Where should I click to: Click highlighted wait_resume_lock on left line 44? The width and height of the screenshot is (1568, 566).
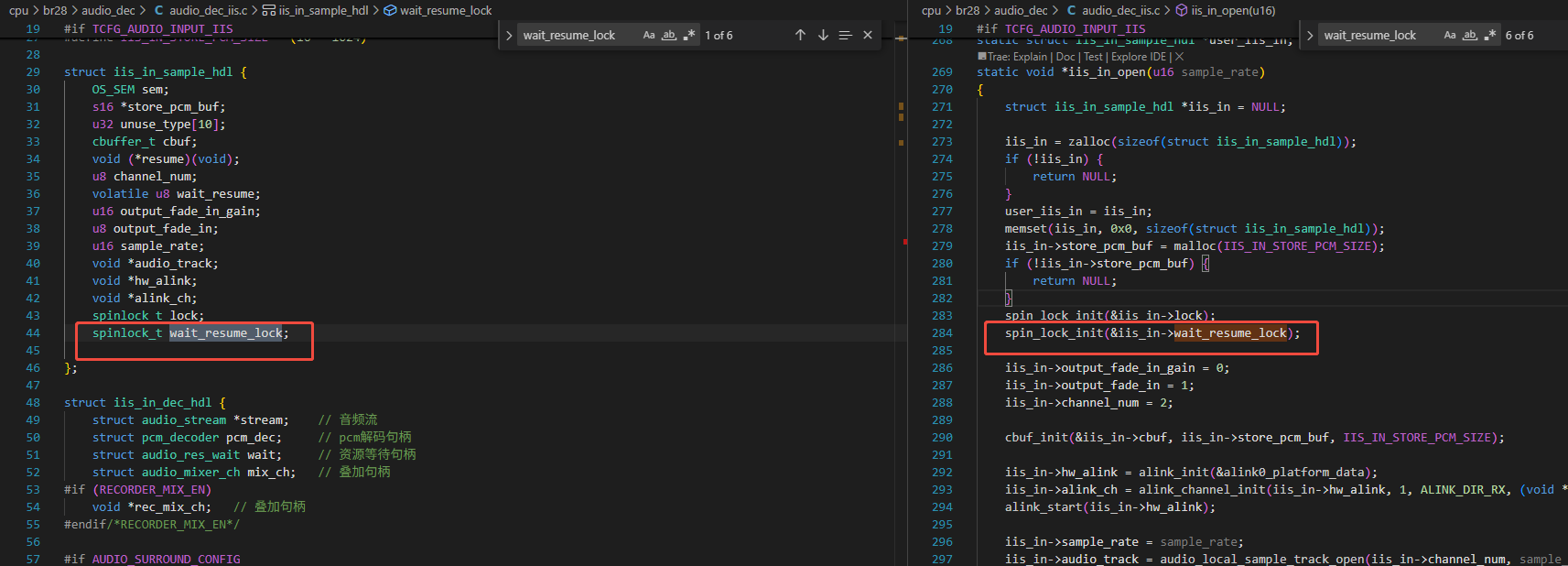(226, 333)
